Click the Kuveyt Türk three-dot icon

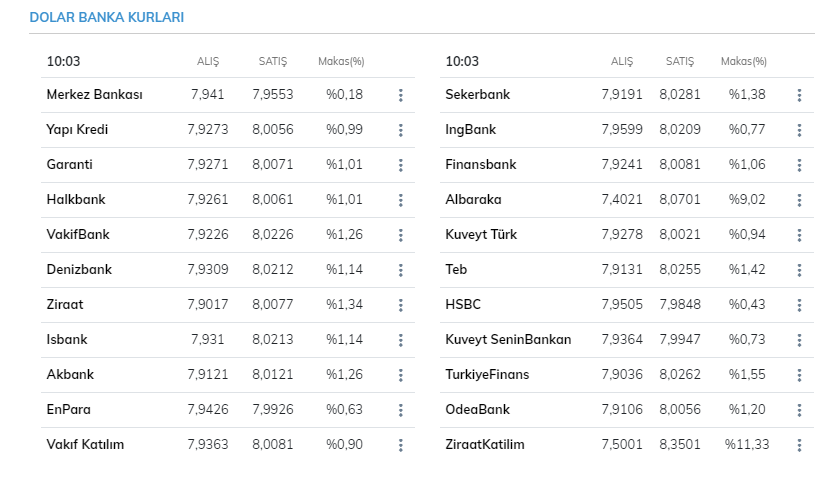click(799, 235)
